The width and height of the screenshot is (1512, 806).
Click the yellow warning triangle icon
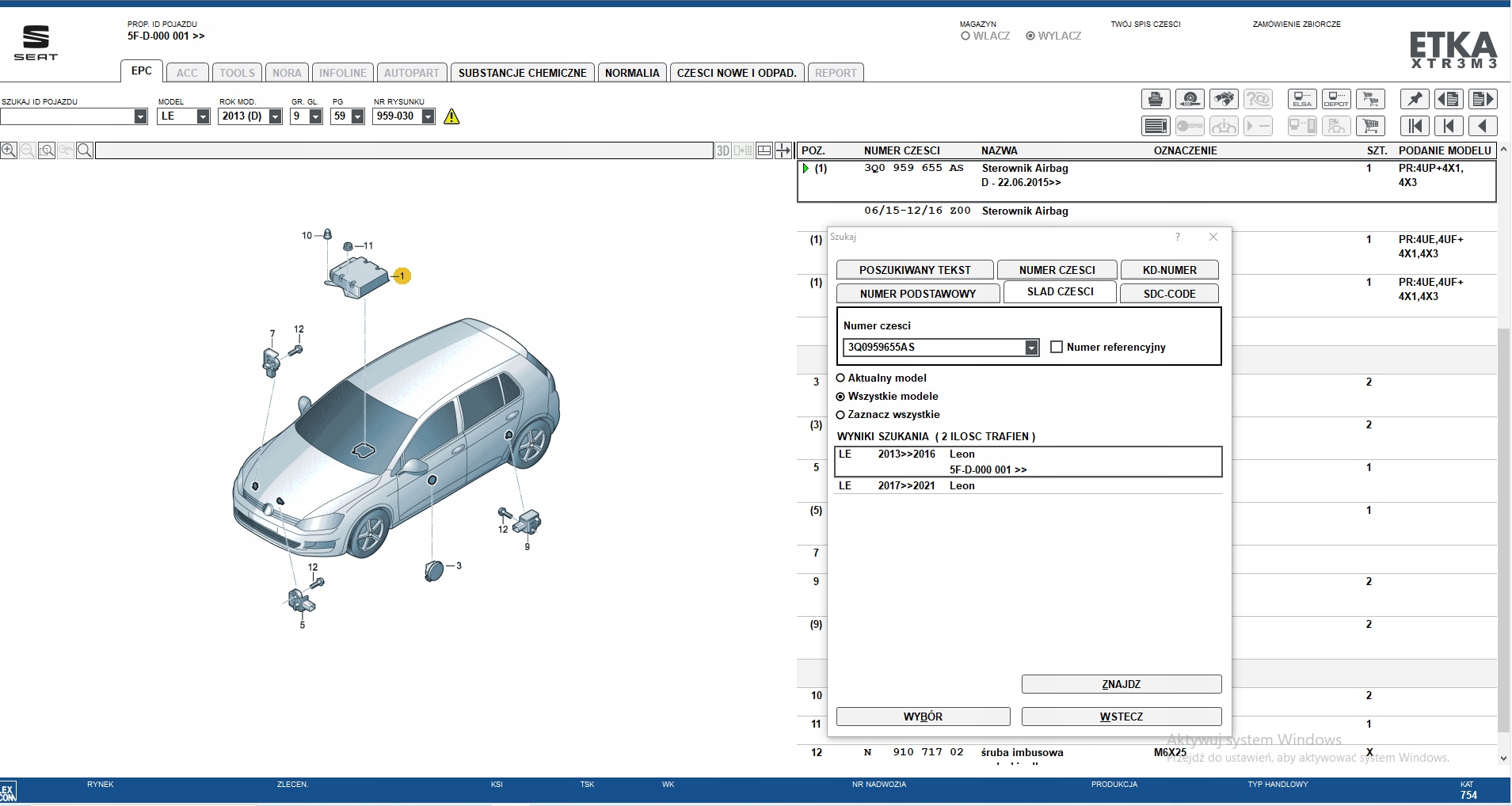point(451,117)
